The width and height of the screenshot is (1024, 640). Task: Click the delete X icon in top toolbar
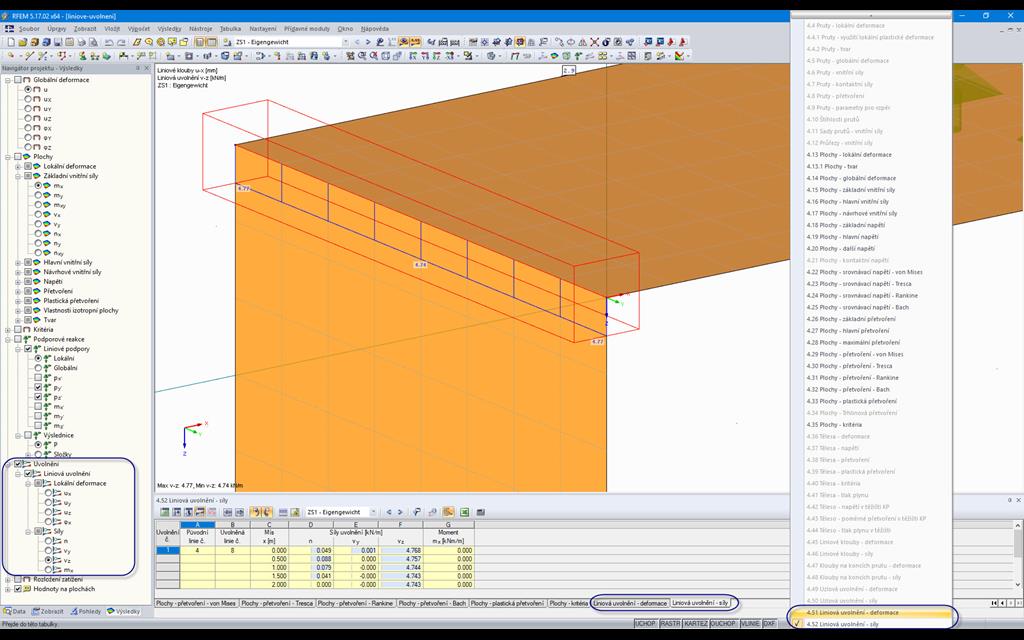pyautogui.click(x=594, y=42)
